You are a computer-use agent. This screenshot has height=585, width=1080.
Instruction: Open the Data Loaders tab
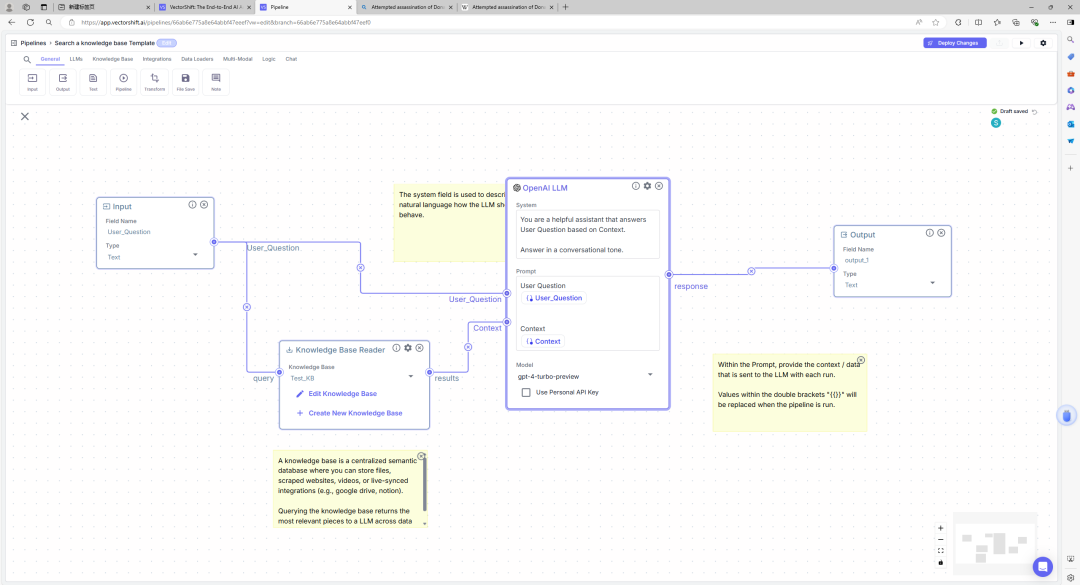(x=197, y=59)
